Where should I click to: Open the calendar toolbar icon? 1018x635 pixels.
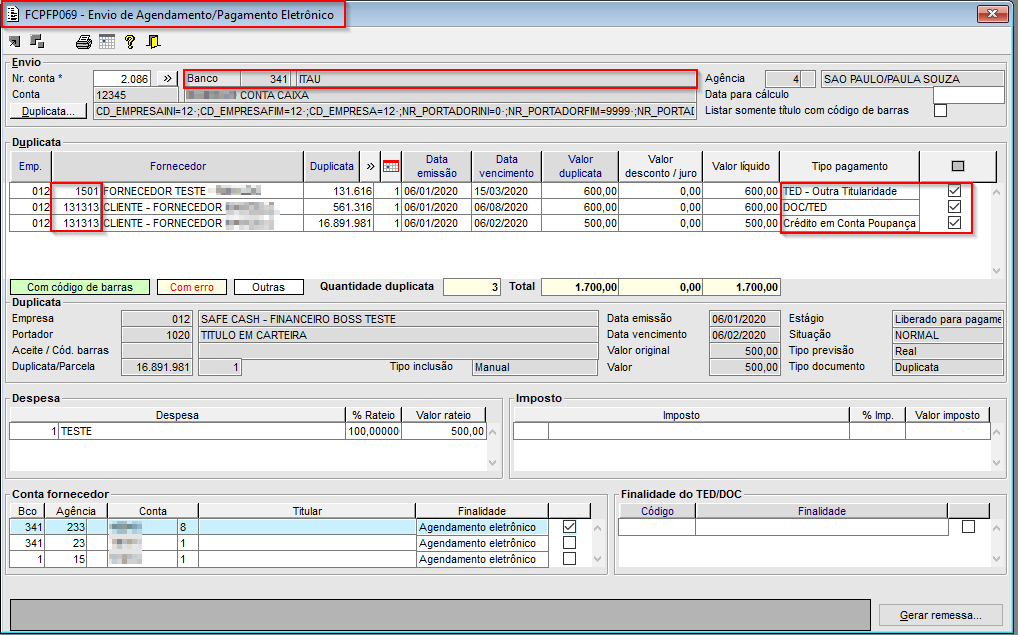107,42
